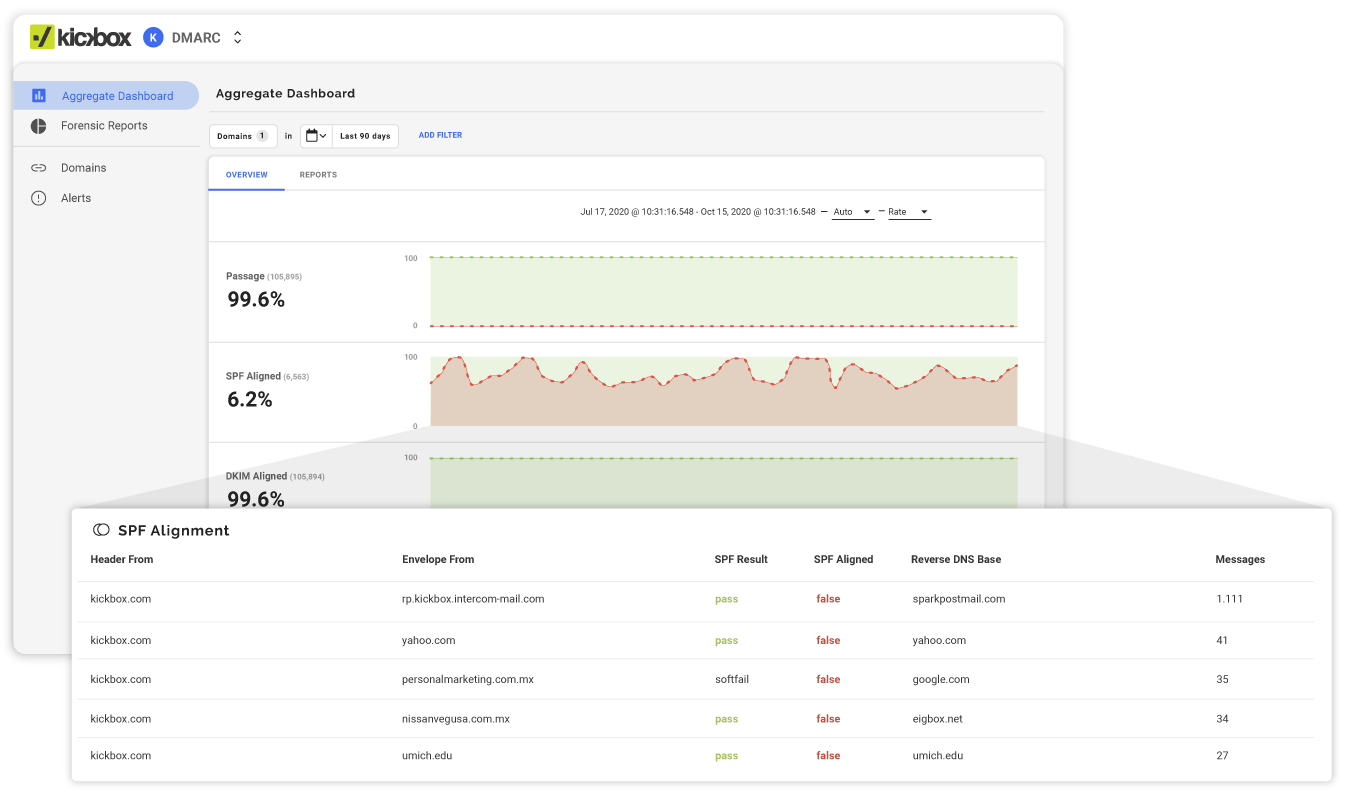Click the Domains link icon

pyautogui.click(x=38, y=168)
